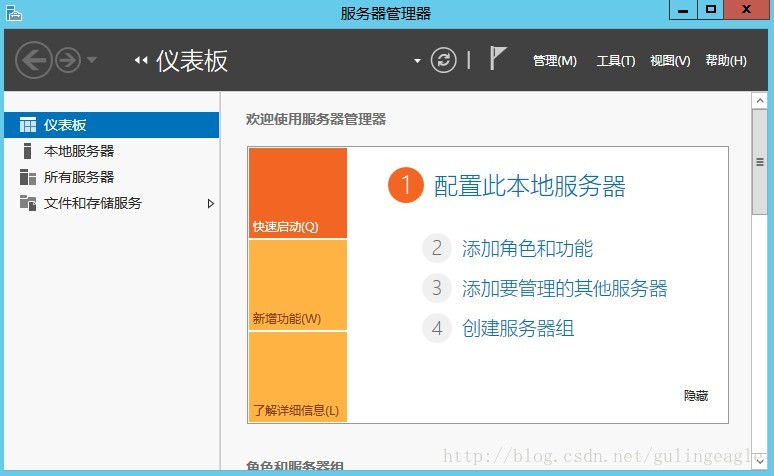774x476 pixels.
Task: Open the navigation history dropdown arrow
Action: [x=92, y=60]
